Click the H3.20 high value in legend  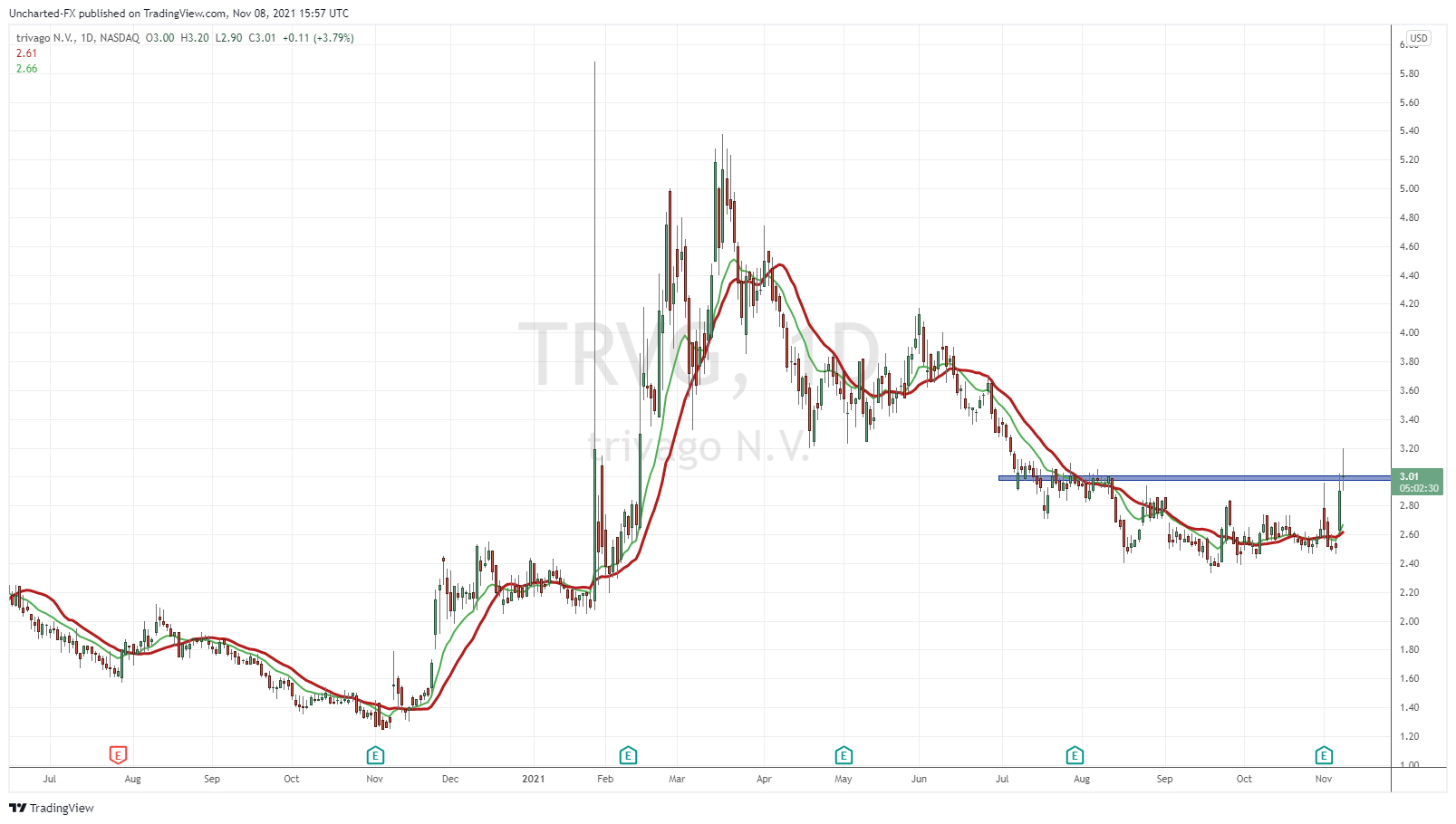click(x=195, y=38)
